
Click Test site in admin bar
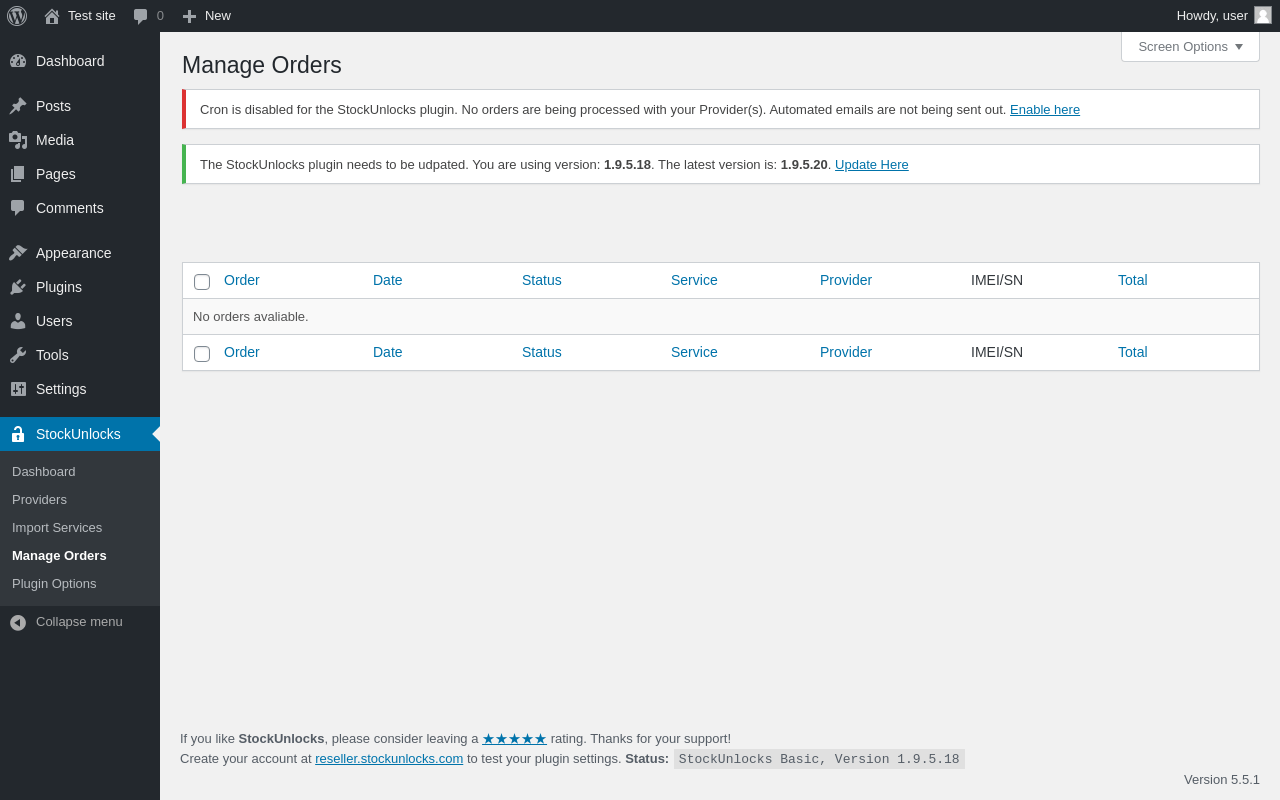coord(92,15)
